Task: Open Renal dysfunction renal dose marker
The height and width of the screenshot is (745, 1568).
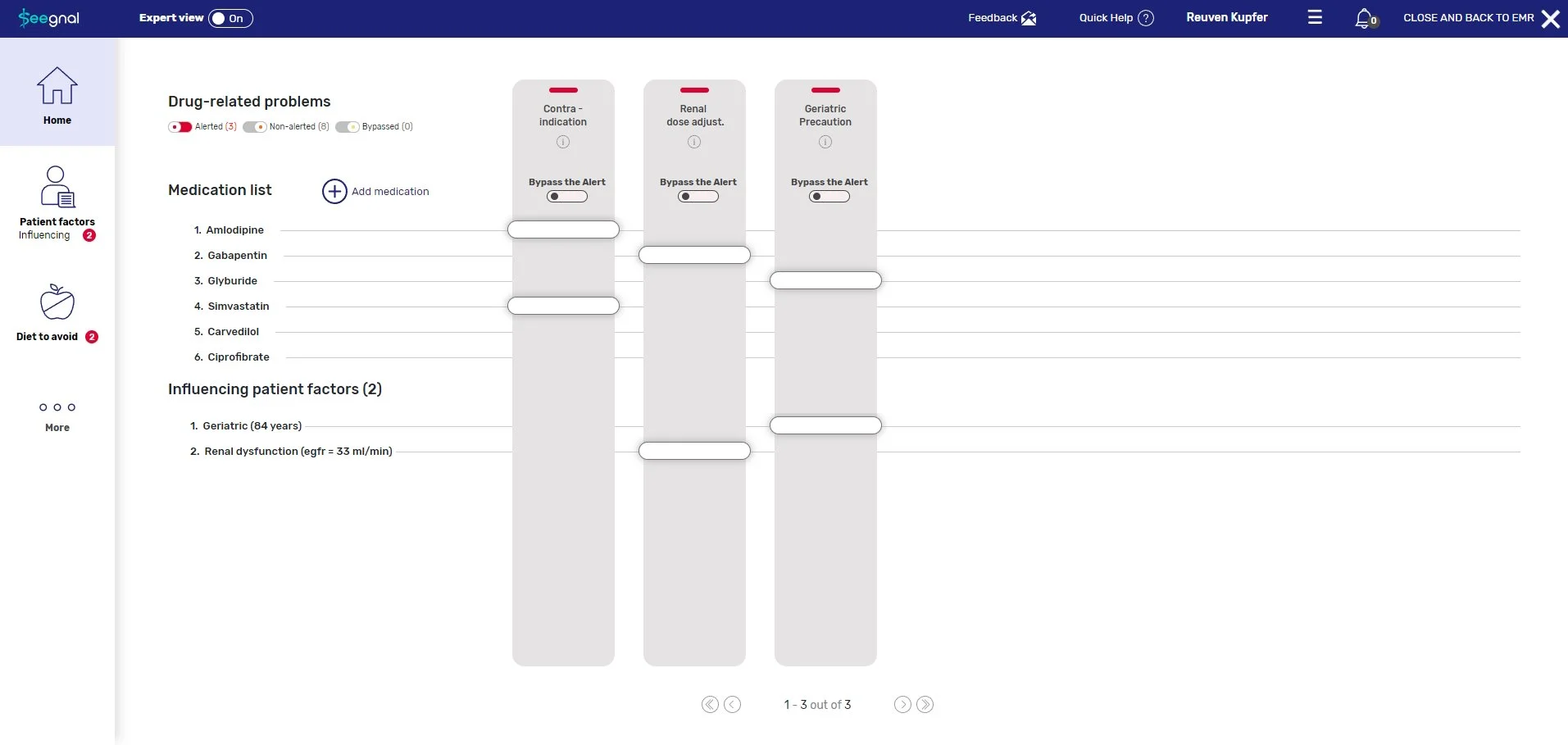Action: pyautogui.click(x=694, y=451)
